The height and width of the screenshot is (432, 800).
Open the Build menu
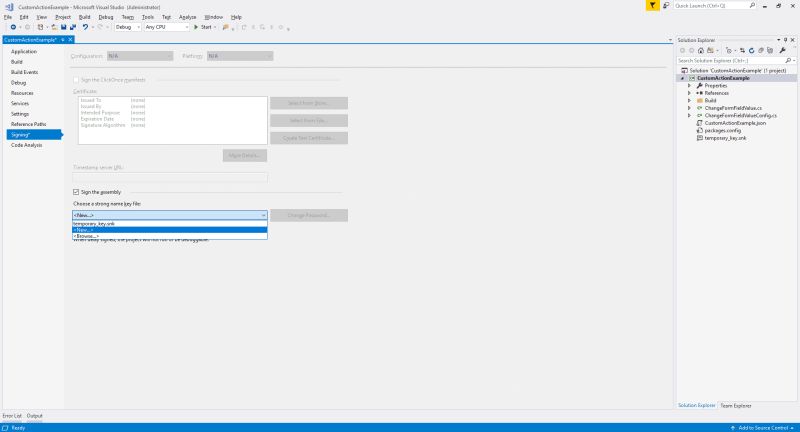click(84, 17)
